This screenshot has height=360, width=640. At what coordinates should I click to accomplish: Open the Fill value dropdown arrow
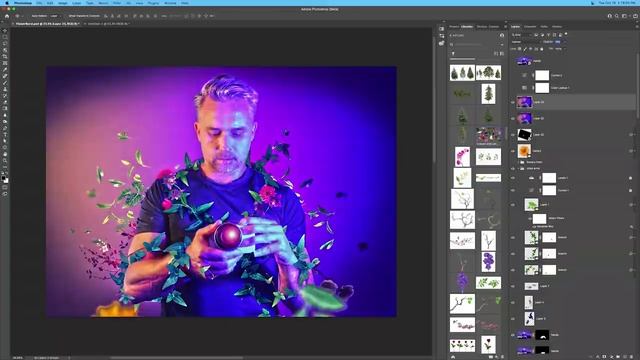click(564, 49)
